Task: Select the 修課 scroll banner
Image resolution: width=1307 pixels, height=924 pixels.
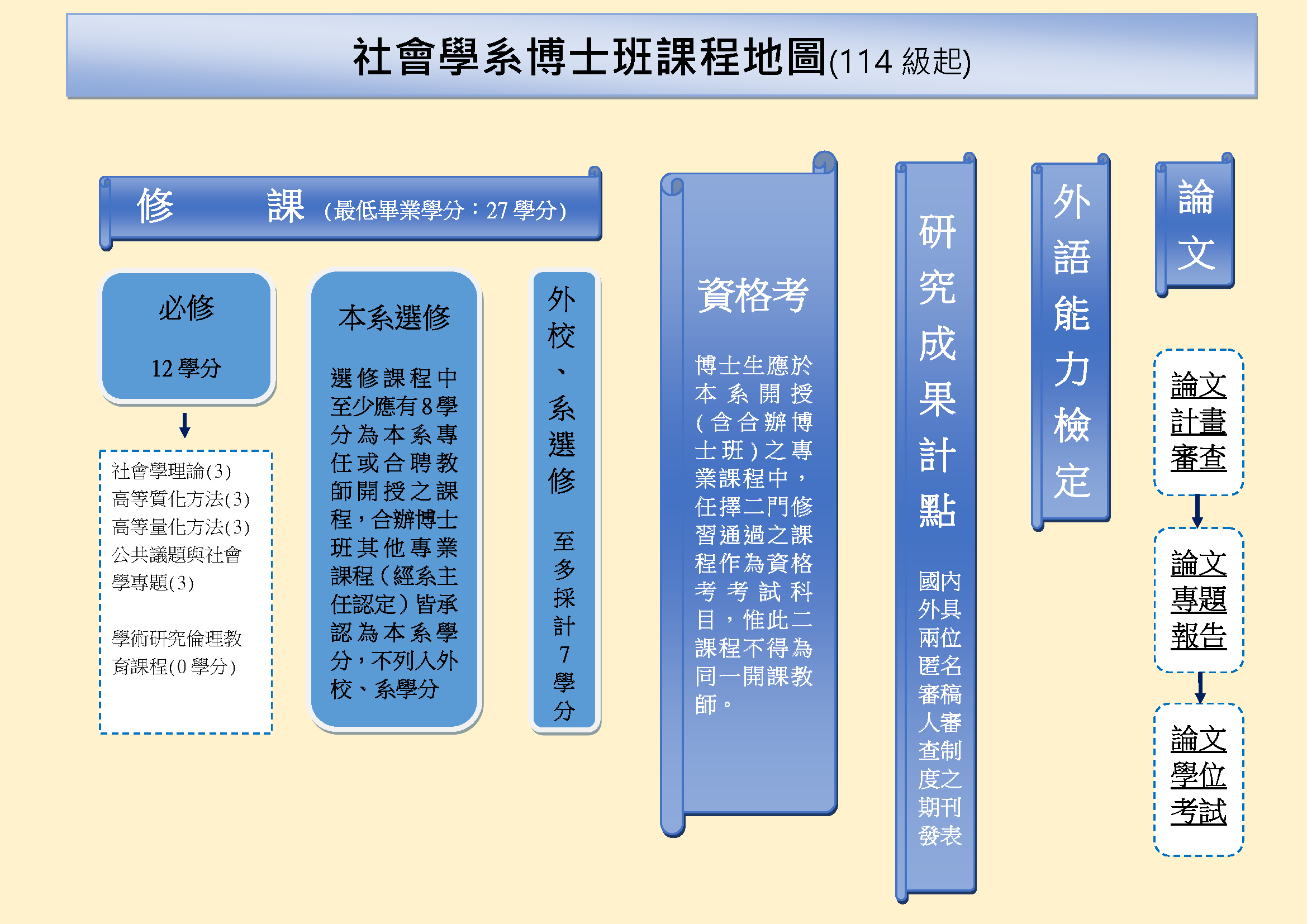Action: click(x=350, y=208)
